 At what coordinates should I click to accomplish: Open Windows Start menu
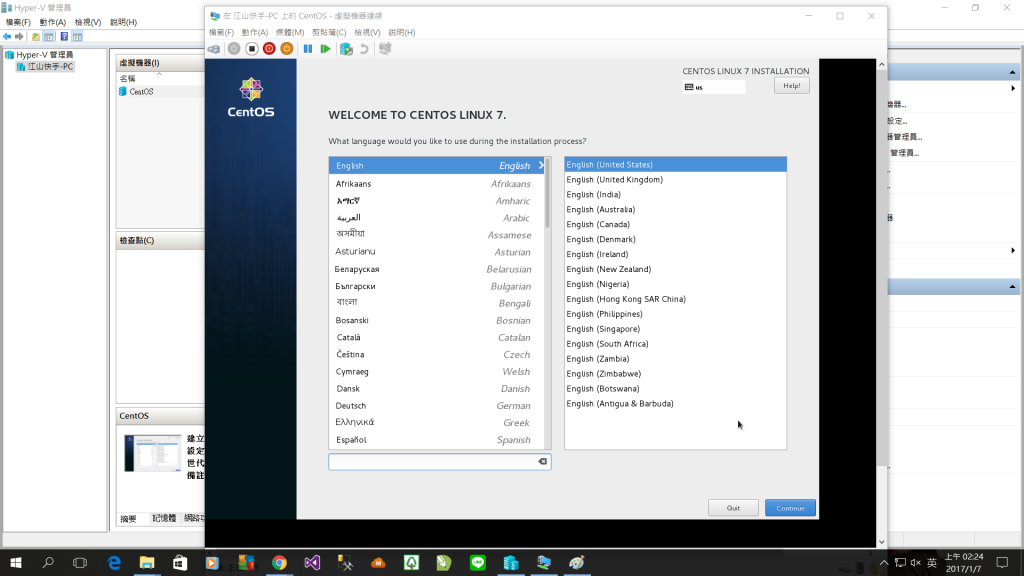[x=16, y=563]
